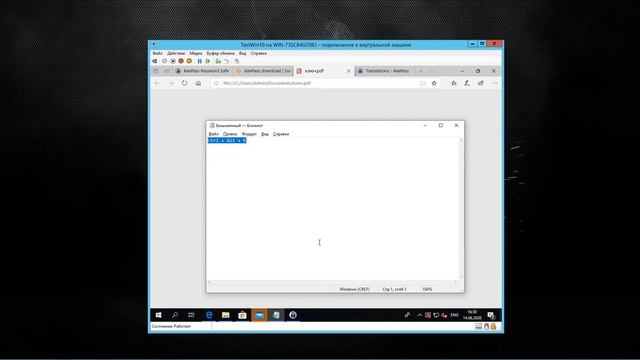Screen dimensions: 640x360
Task: Click the lock icon in Hyper-V status bar
Action: click(x=493, y=327)
